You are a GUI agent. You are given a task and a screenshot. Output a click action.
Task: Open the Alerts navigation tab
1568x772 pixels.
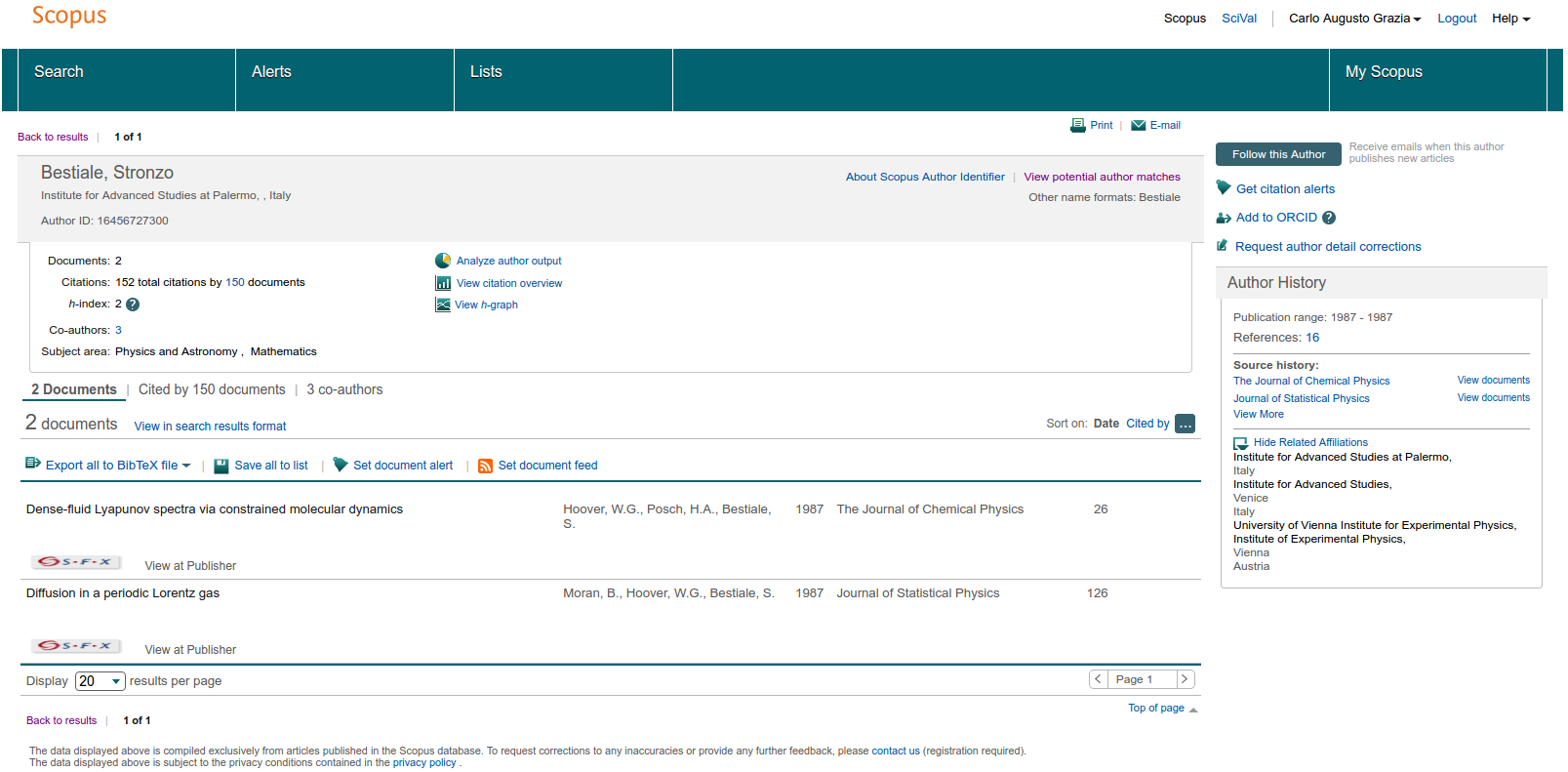(271, 72)
